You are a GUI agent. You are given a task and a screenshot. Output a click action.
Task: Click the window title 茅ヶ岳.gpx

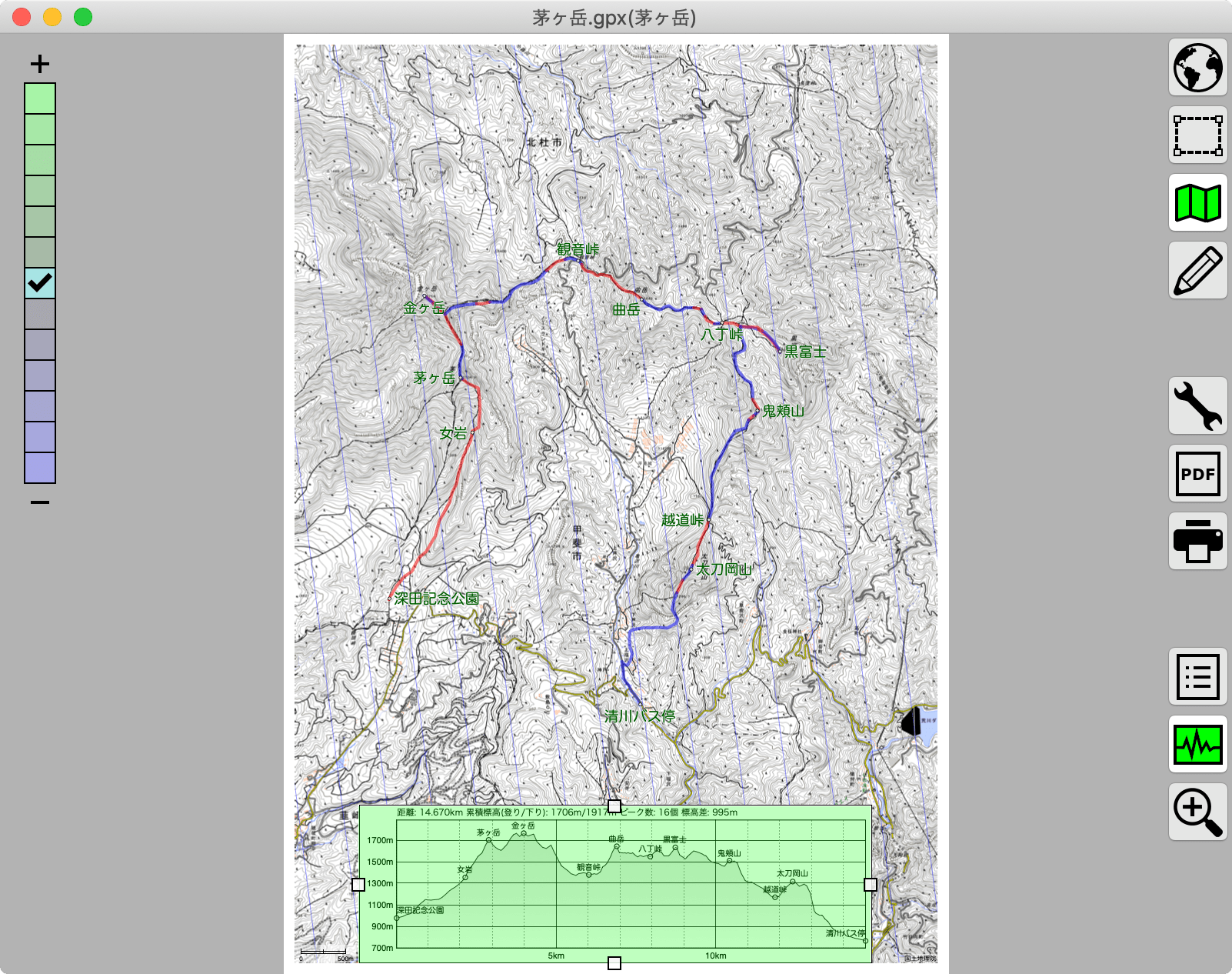click(x=614, y=17)
